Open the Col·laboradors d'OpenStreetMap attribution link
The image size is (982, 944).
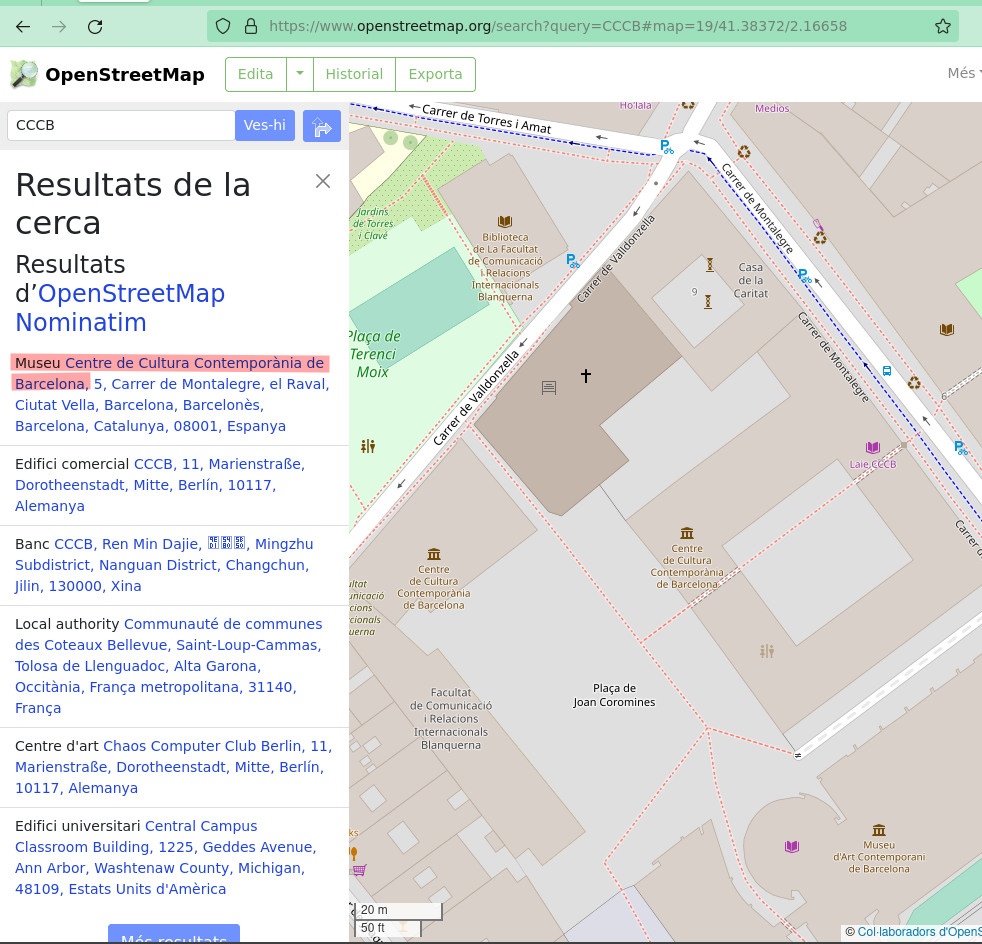click(919, 932)
